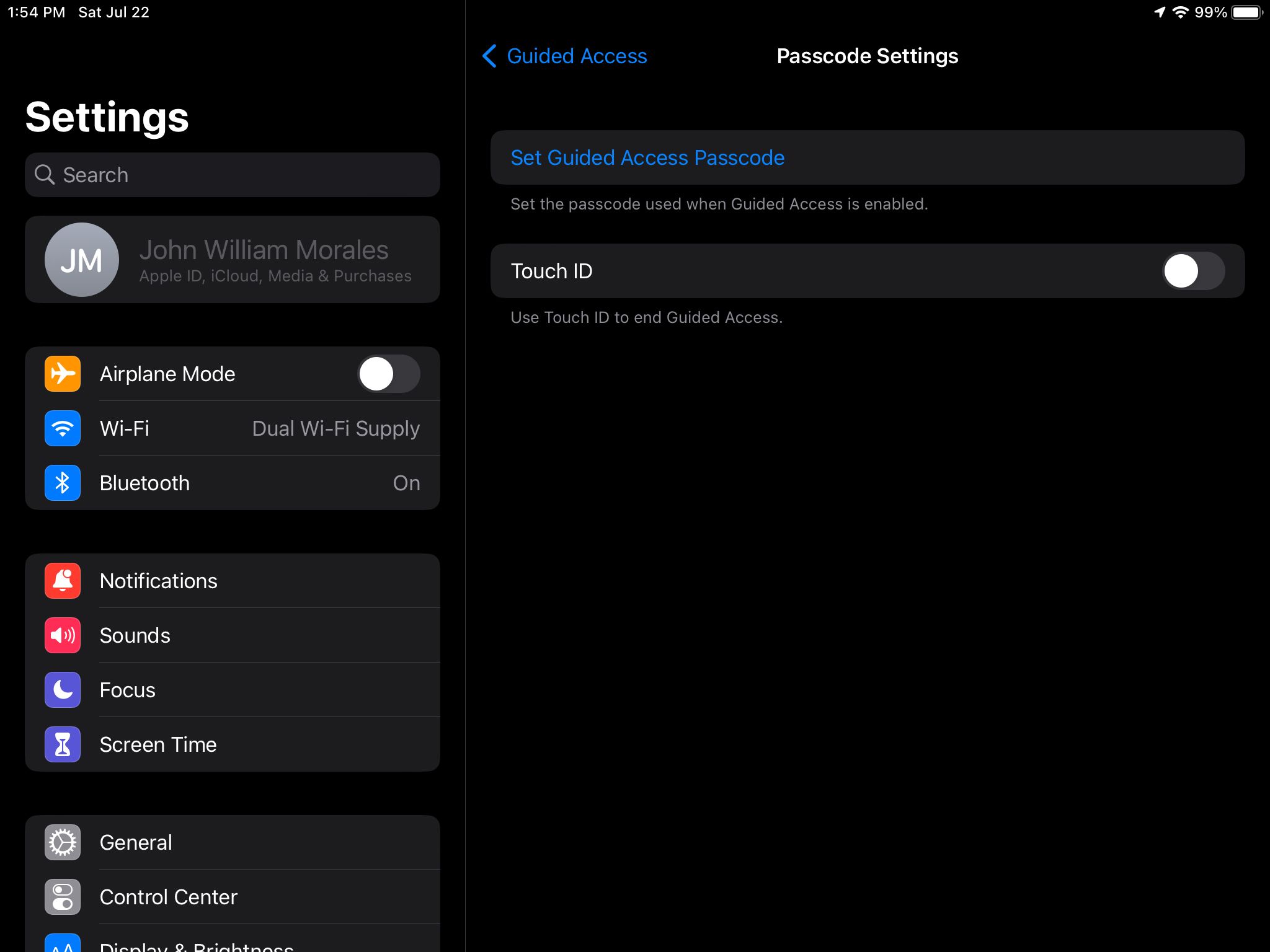This screenshot has width=1270, height=952.
Task: Select Control Center in the sidebar
Action: tap(169, 897)
